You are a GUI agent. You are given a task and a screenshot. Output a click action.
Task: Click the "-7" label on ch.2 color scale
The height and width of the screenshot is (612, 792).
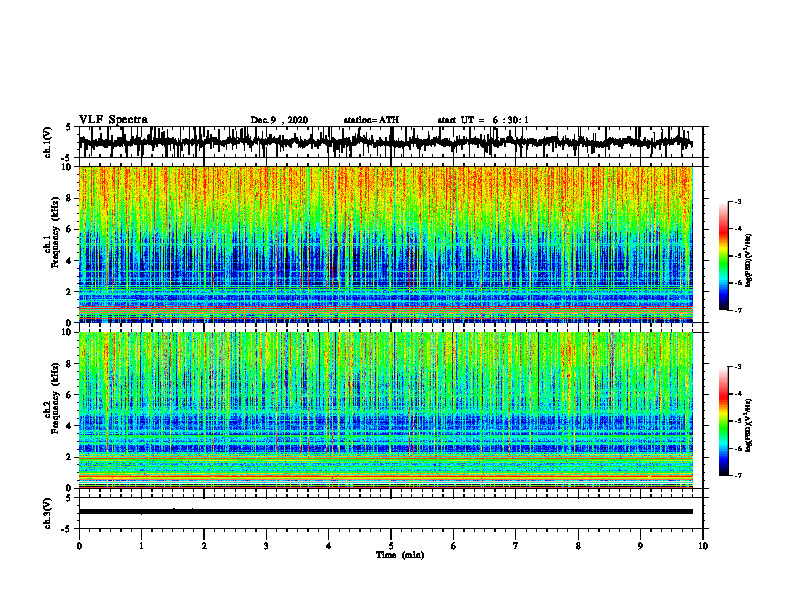[737, 475]
